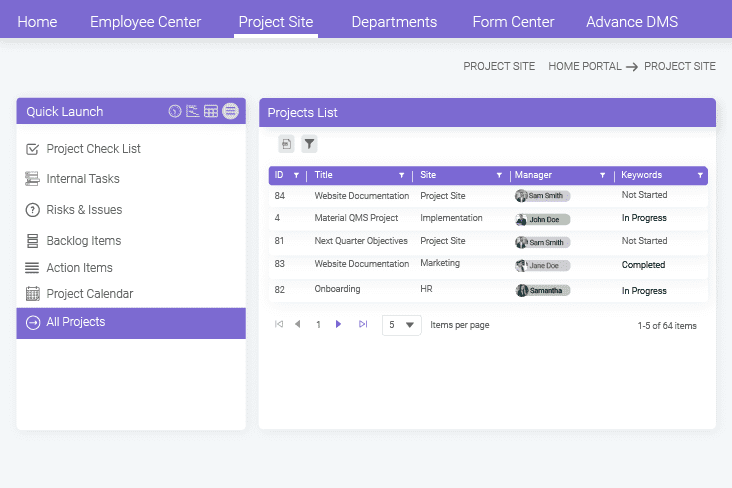Click the Backlog Items stack icon
This screenshot has width=732, height=488.
pos(32,241)
